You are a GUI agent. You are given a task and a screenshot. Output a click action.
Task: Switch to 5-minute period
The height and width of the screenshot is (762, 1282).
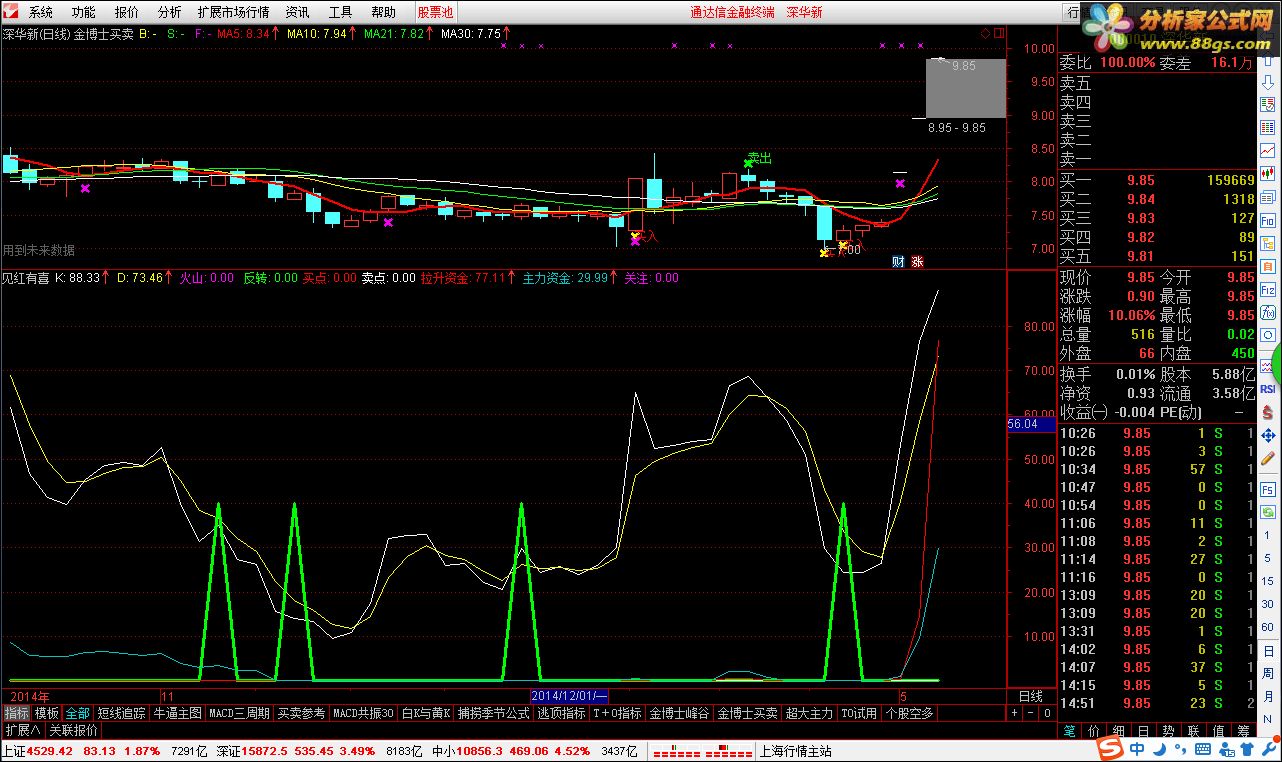(x=1267, y=559)
